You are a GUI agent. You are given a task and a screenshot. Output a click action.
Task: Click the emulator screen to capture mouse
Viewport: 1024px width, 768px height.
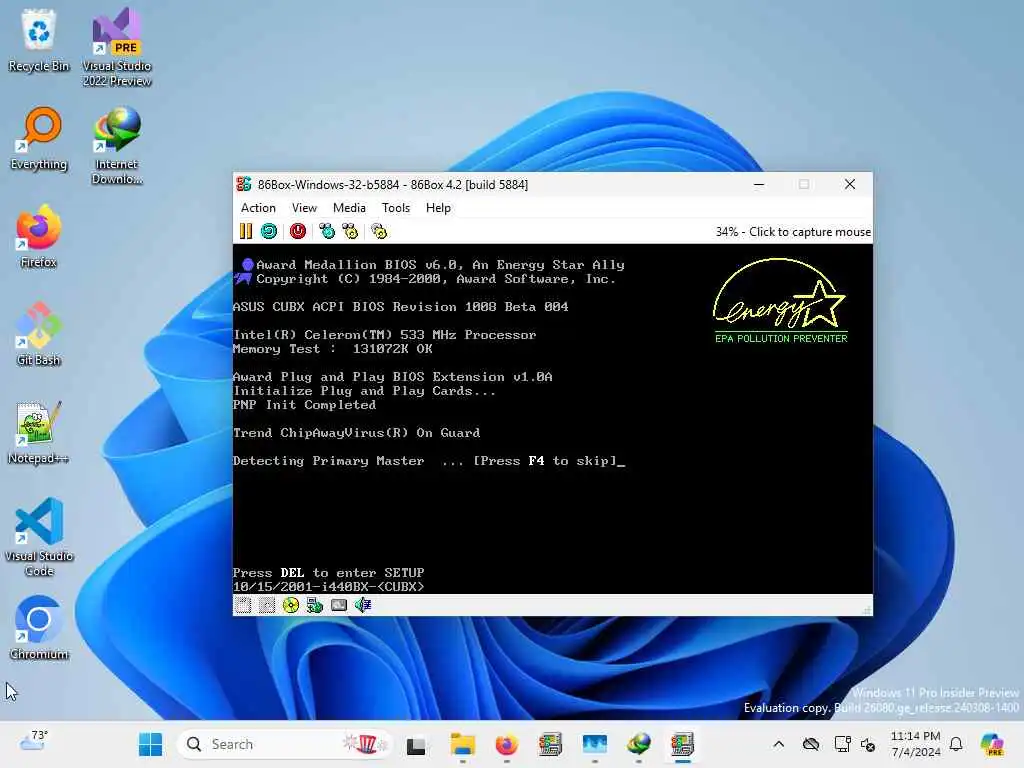[552, 419]
